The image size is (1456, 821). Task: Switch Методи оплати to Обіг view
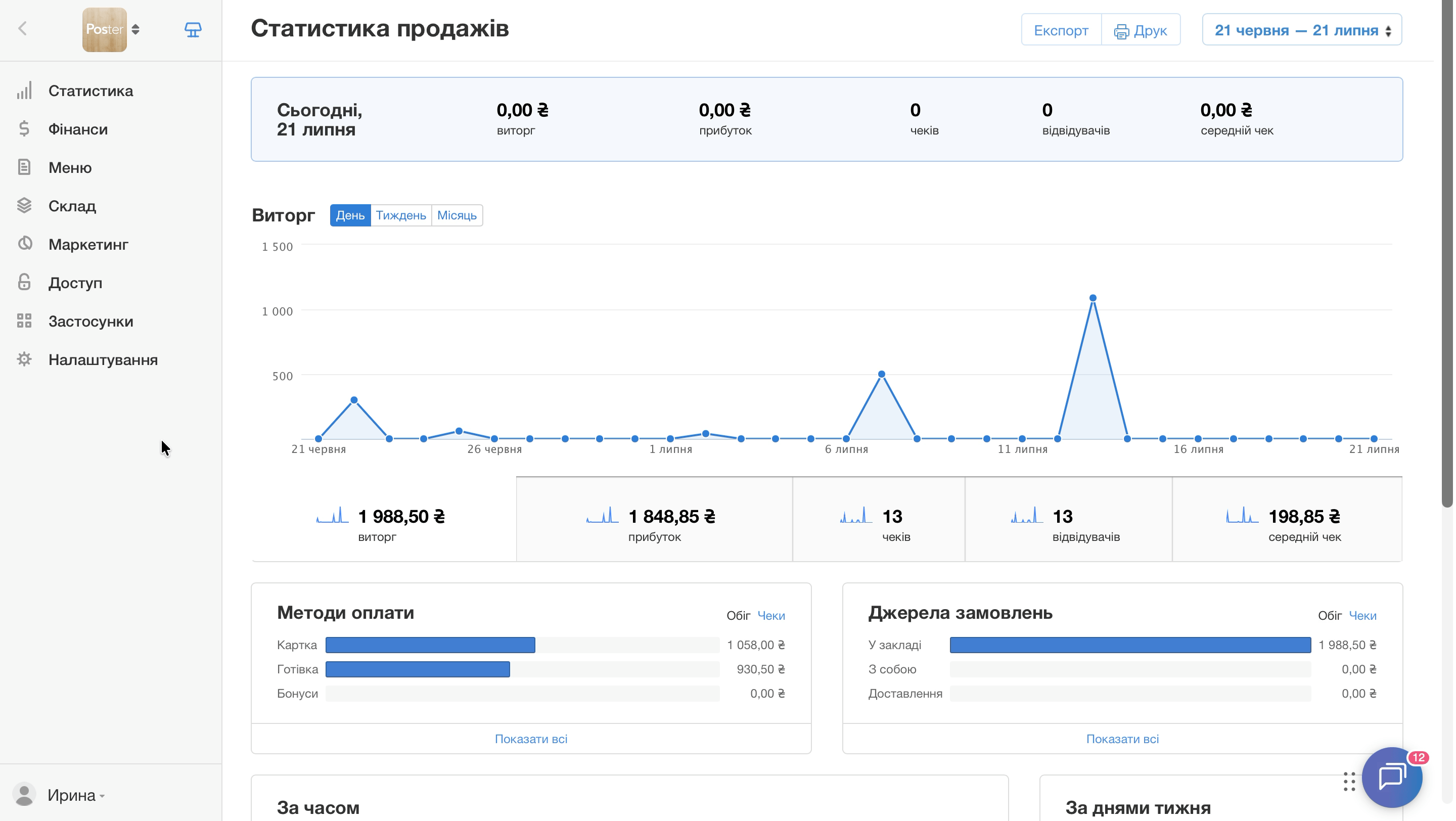click(x=738, y=615)
